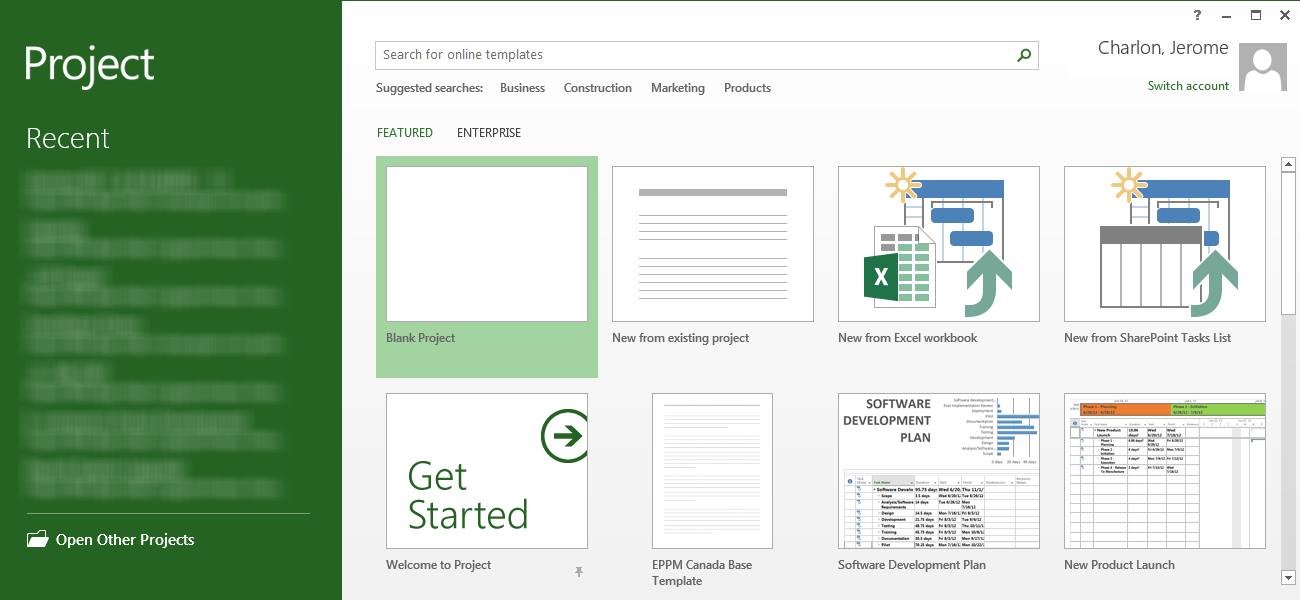Click the Business suggested search
Screen dimensions: 1300x600
click(522, 88)
